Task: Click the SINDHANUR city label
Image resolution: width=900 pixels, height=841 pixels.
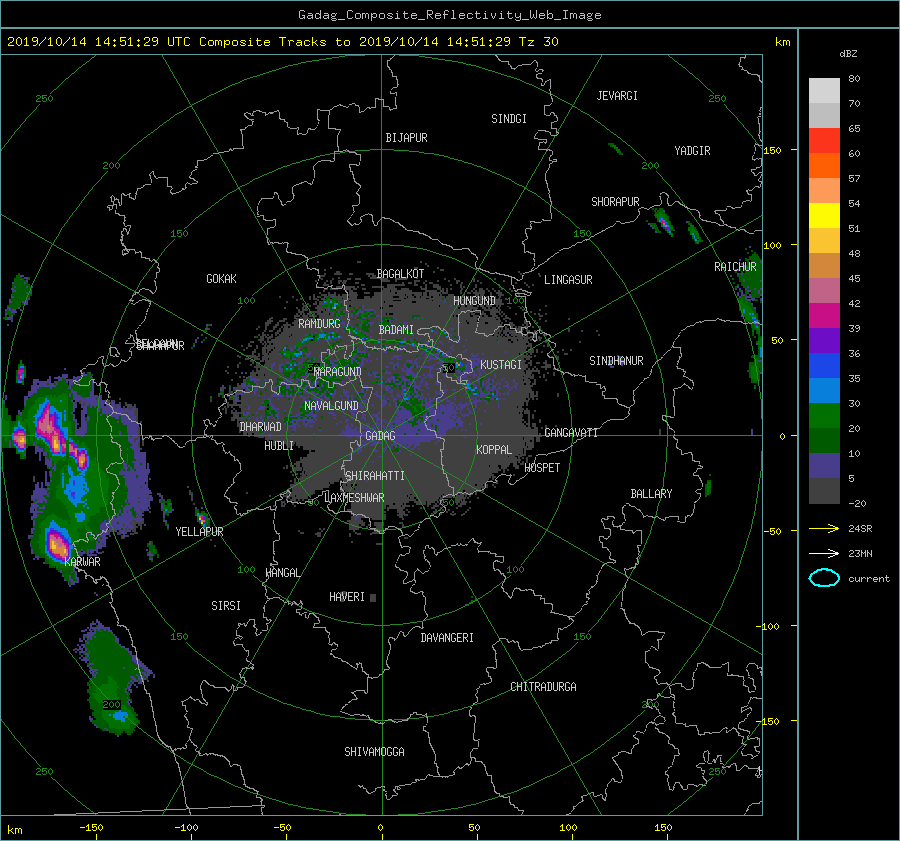Action: point(616,361)
